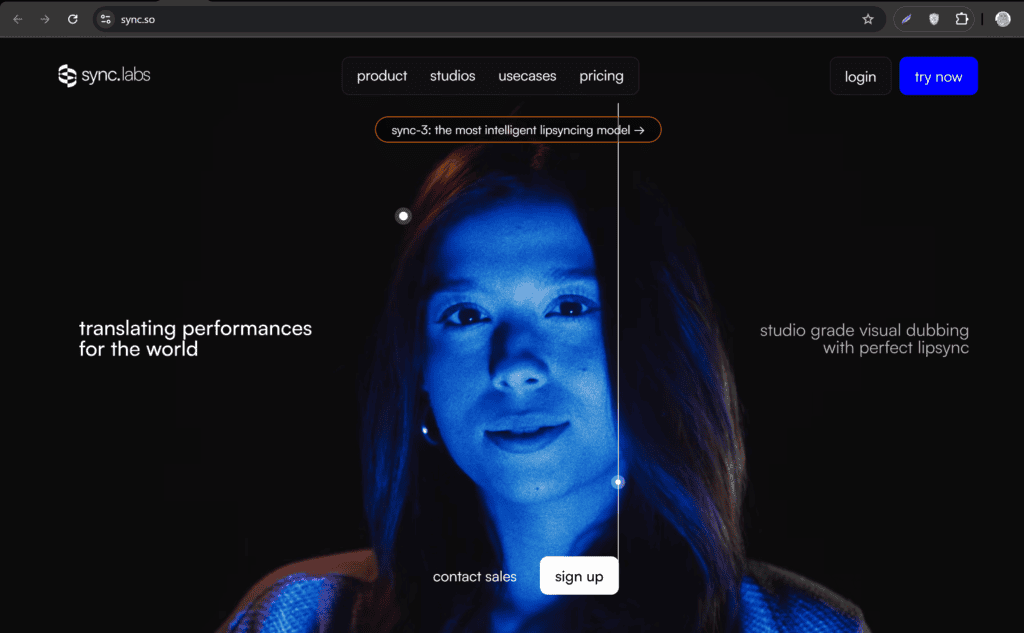Open the product menu
The width and height of the screenshot is (1024, 633).
point(382,76)
